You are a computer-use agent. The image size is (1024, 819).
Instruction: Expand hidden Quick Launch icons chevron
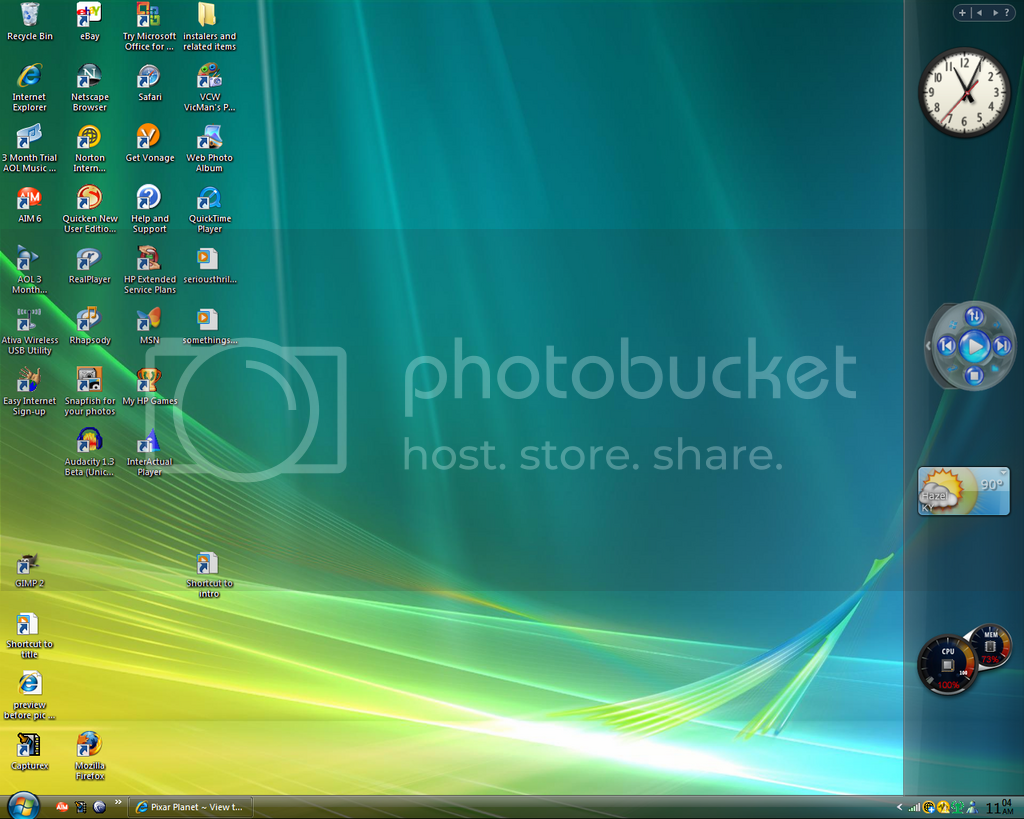[118, 802]
